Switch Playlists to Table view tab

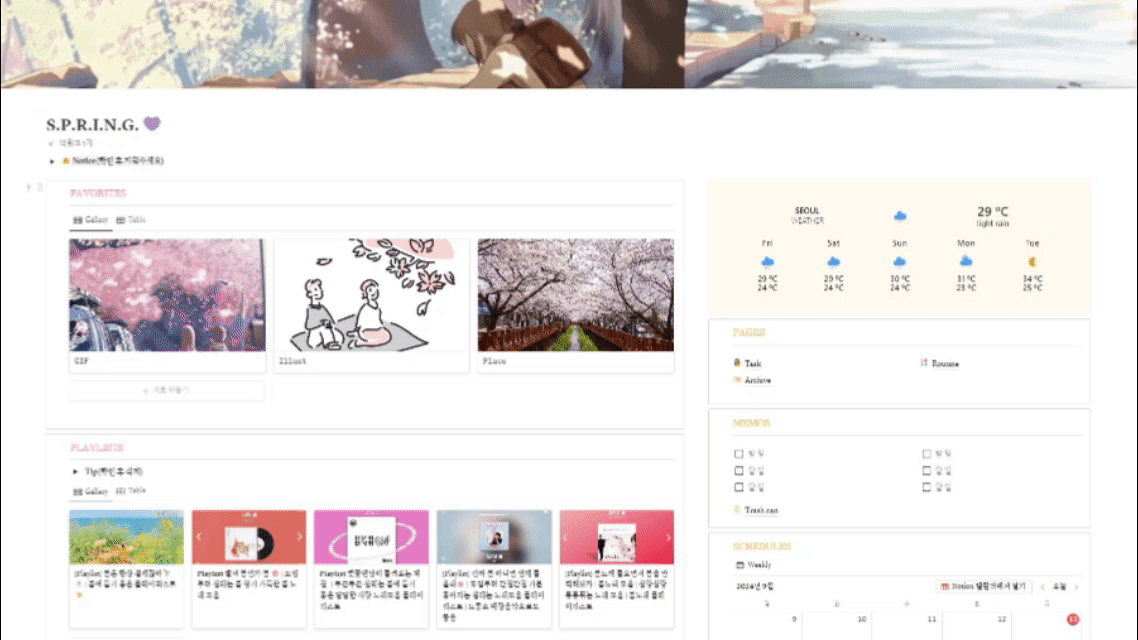pyautogui.click(x=131, y=491)
